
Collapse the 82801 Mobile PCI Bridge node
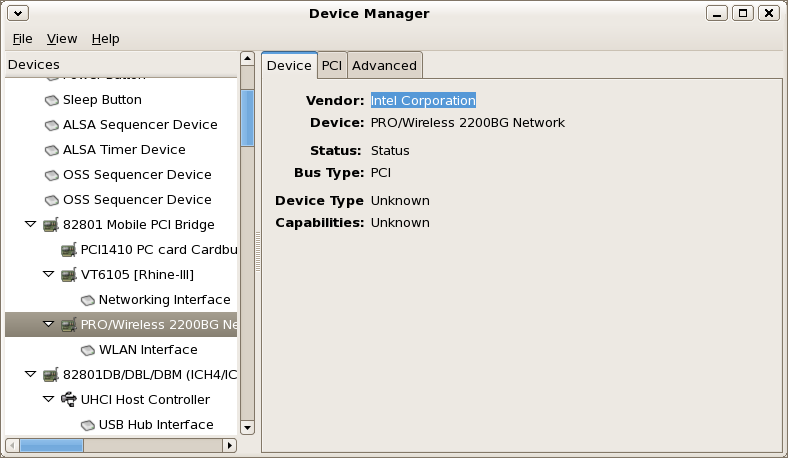coord(31,224)
